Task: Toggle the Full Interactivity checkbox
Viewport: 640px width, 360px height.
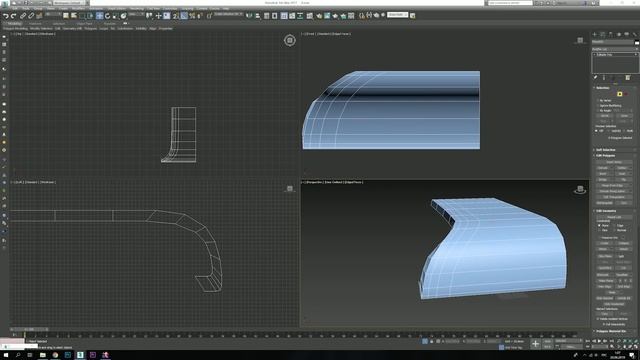Action: tap(604, 324)
